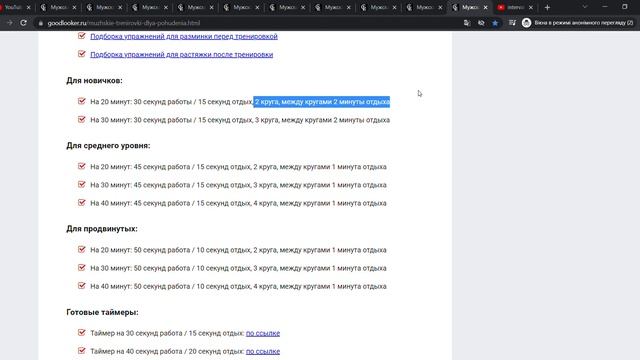Click row 'На 40 минут: 45 секунд работа'

pyautogui.click(x=238, y=203)
